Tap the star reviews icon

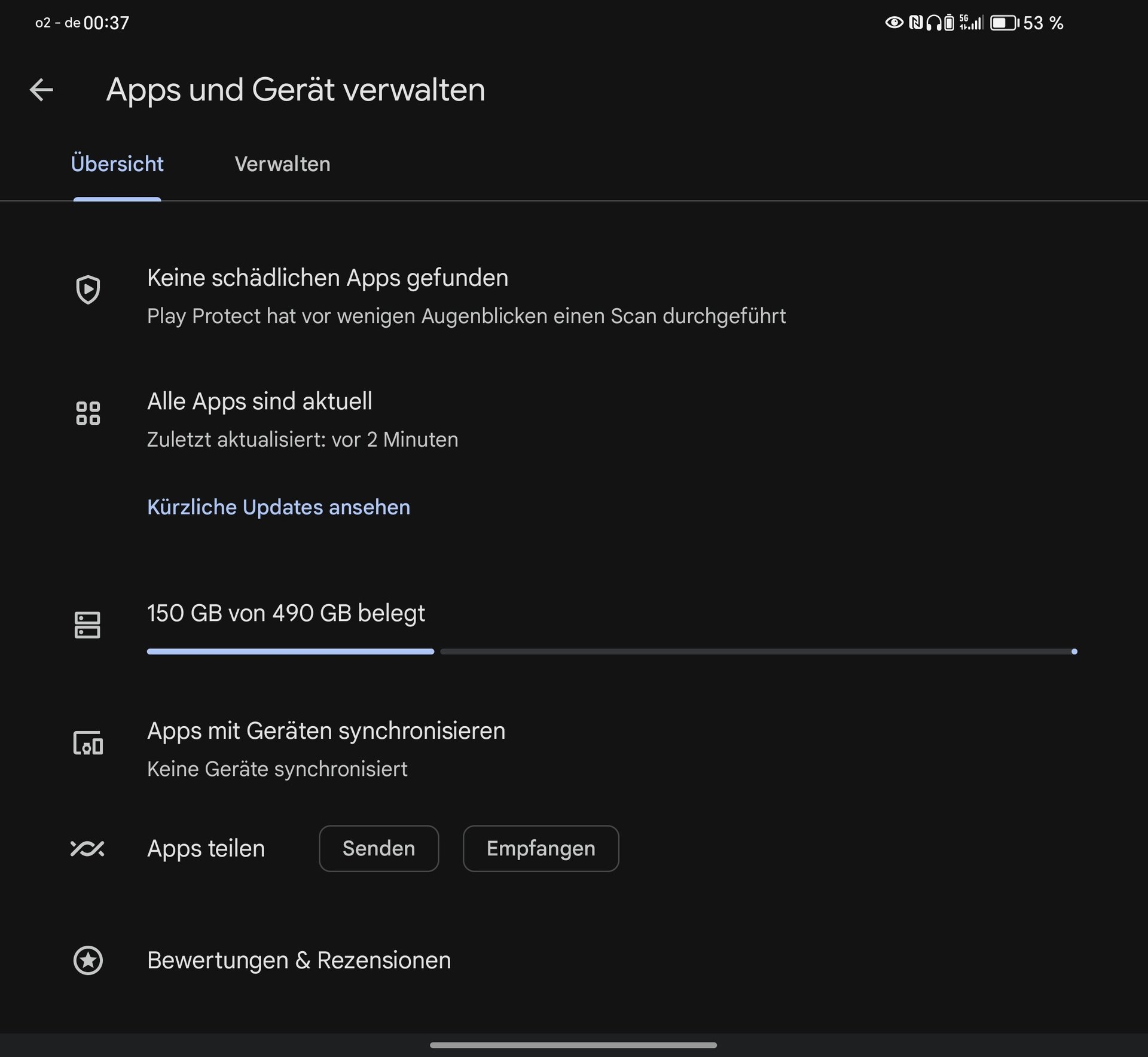tap(88, 961)
